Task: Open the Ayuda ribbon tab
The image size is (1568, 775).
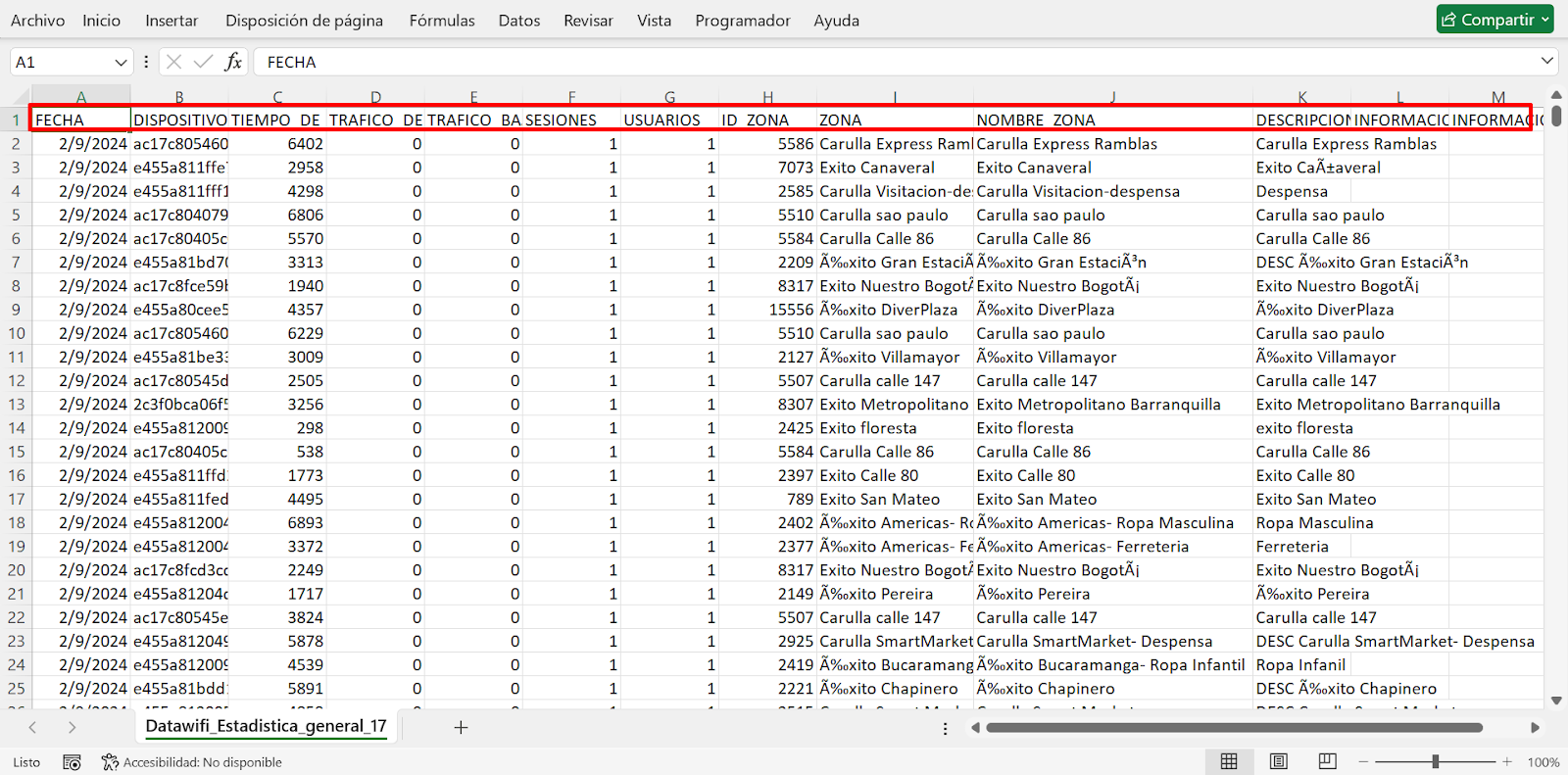Action: tap(836, 20)
